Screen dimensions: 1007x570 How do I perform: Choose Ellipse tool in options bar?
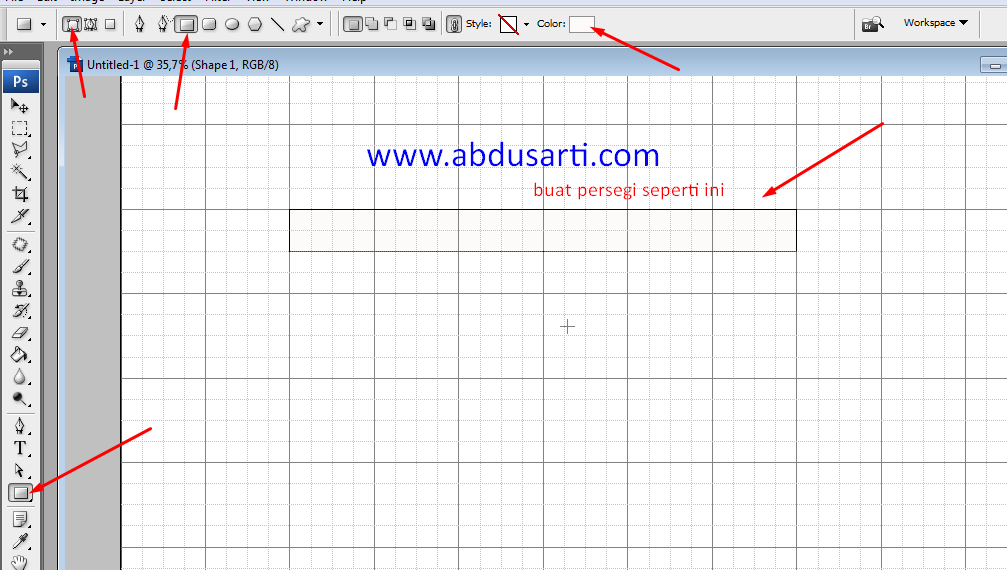232,24
